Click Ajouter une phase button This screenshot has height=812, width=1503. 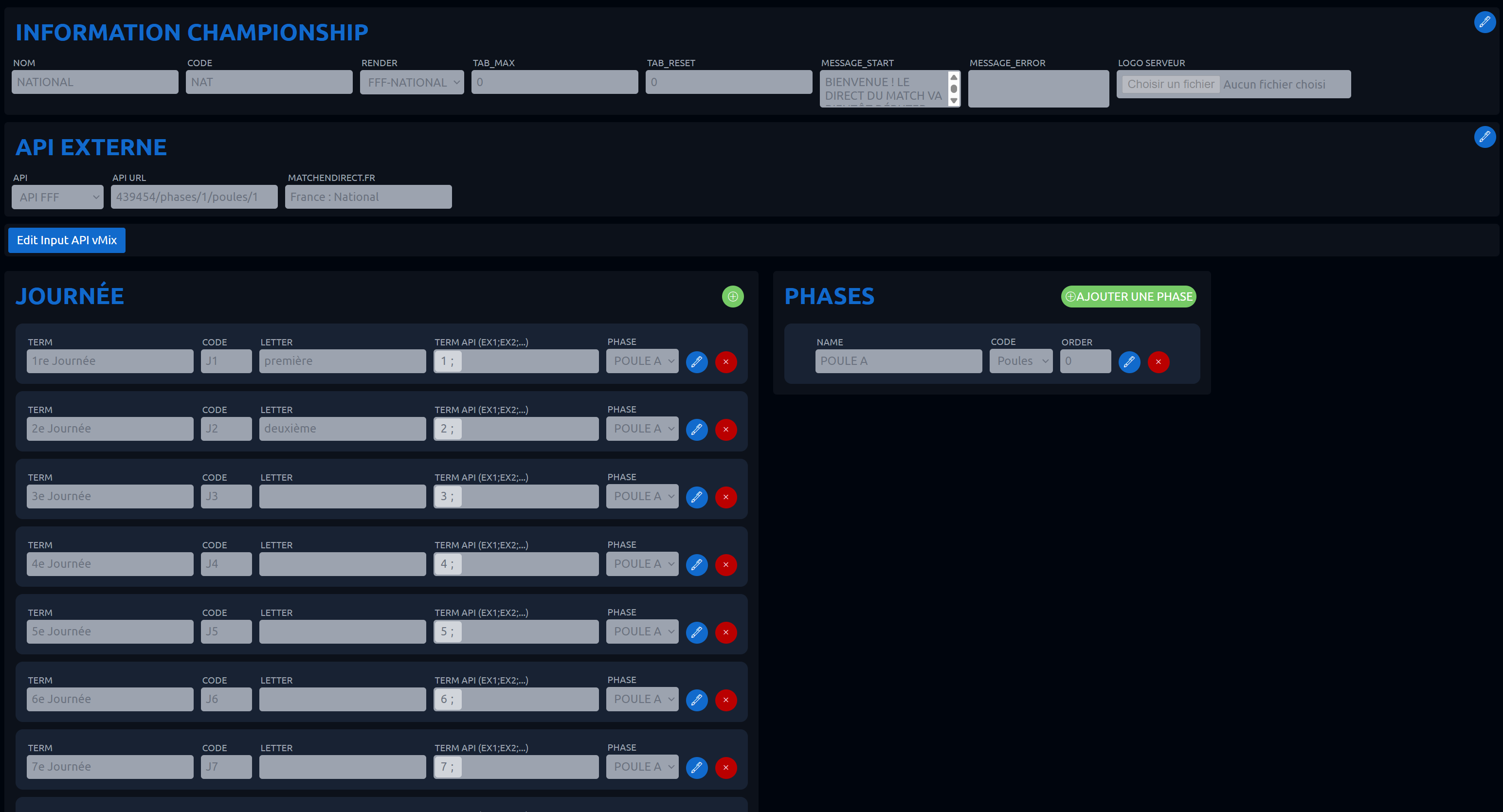[x=1128, y=296]
